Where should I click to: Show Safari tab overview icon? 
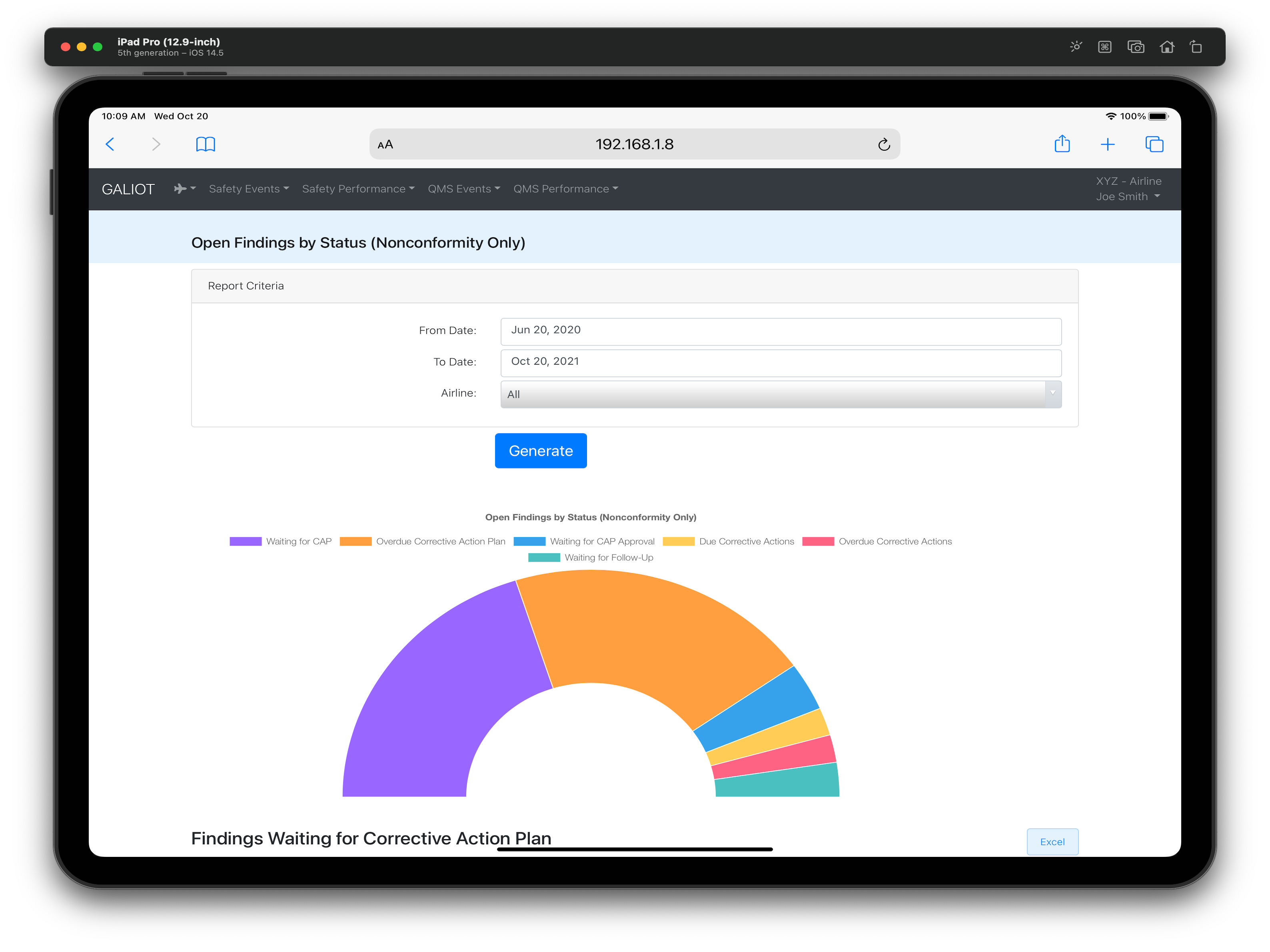click(x=1154, y=144)
